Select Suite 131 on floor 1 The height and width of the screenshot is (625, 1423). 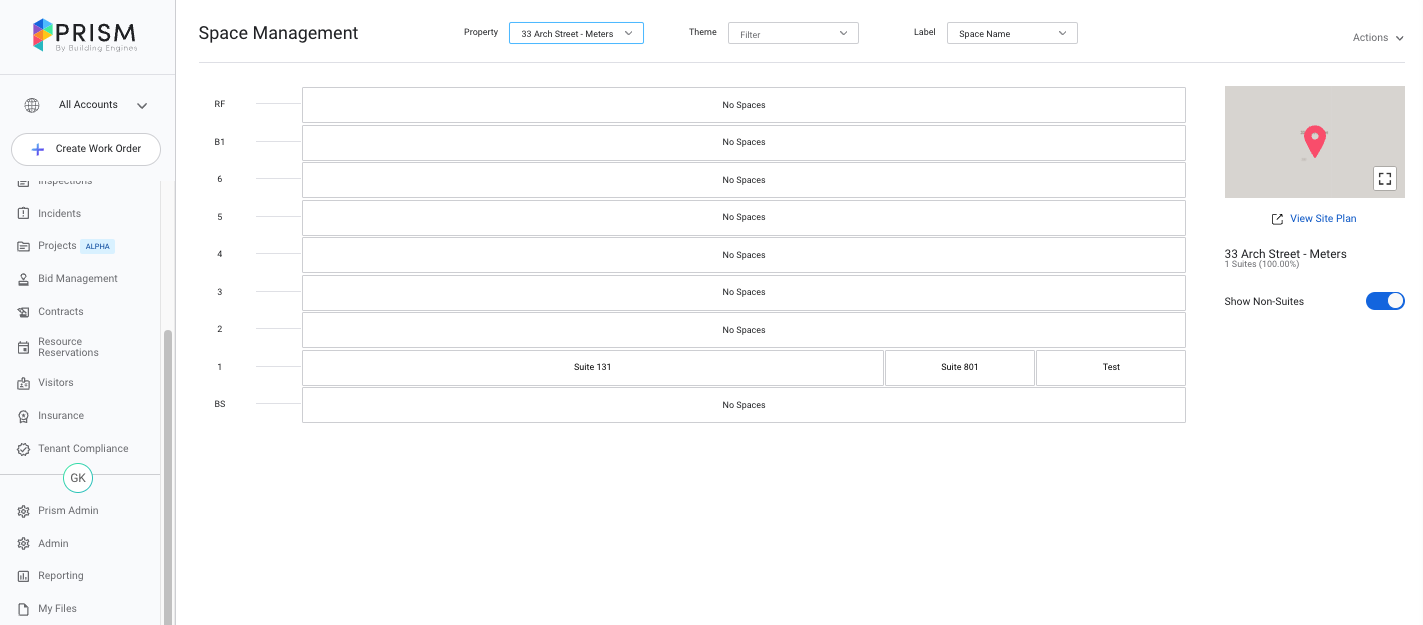pos(592,368)
